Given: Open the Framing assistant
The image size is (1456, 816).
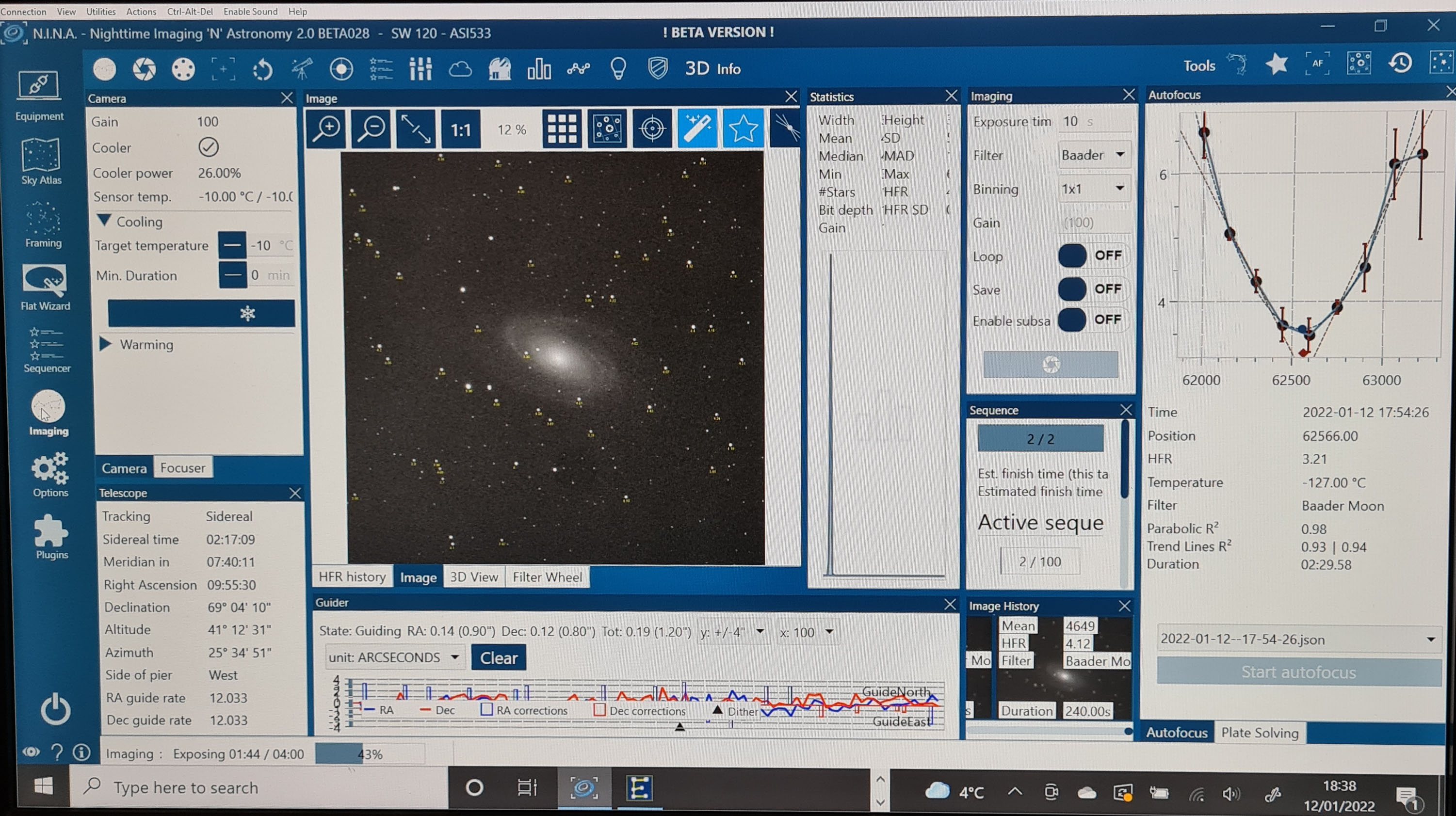Looking at the screenshot, I should click(x=43, y=224).
